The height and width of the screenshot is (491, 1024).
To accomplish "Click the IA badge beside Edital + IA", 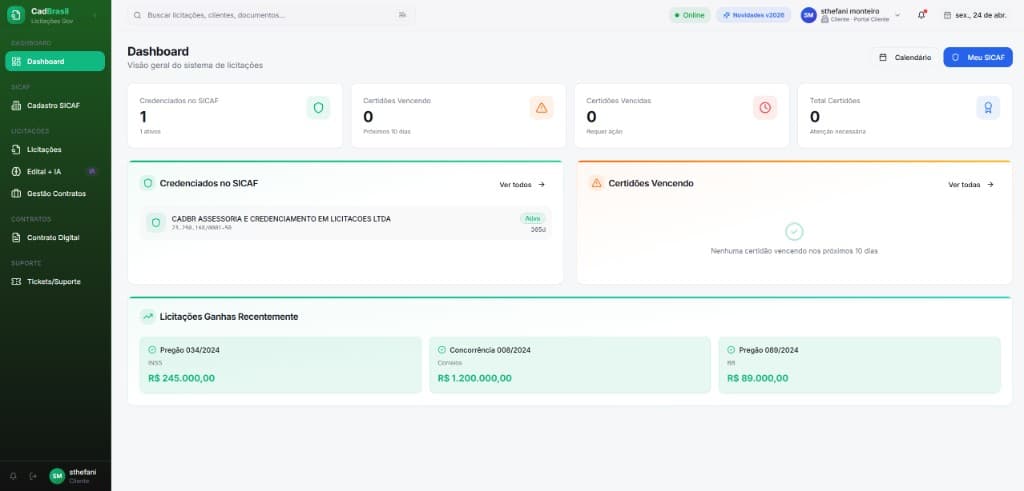I will click(92, 172).
